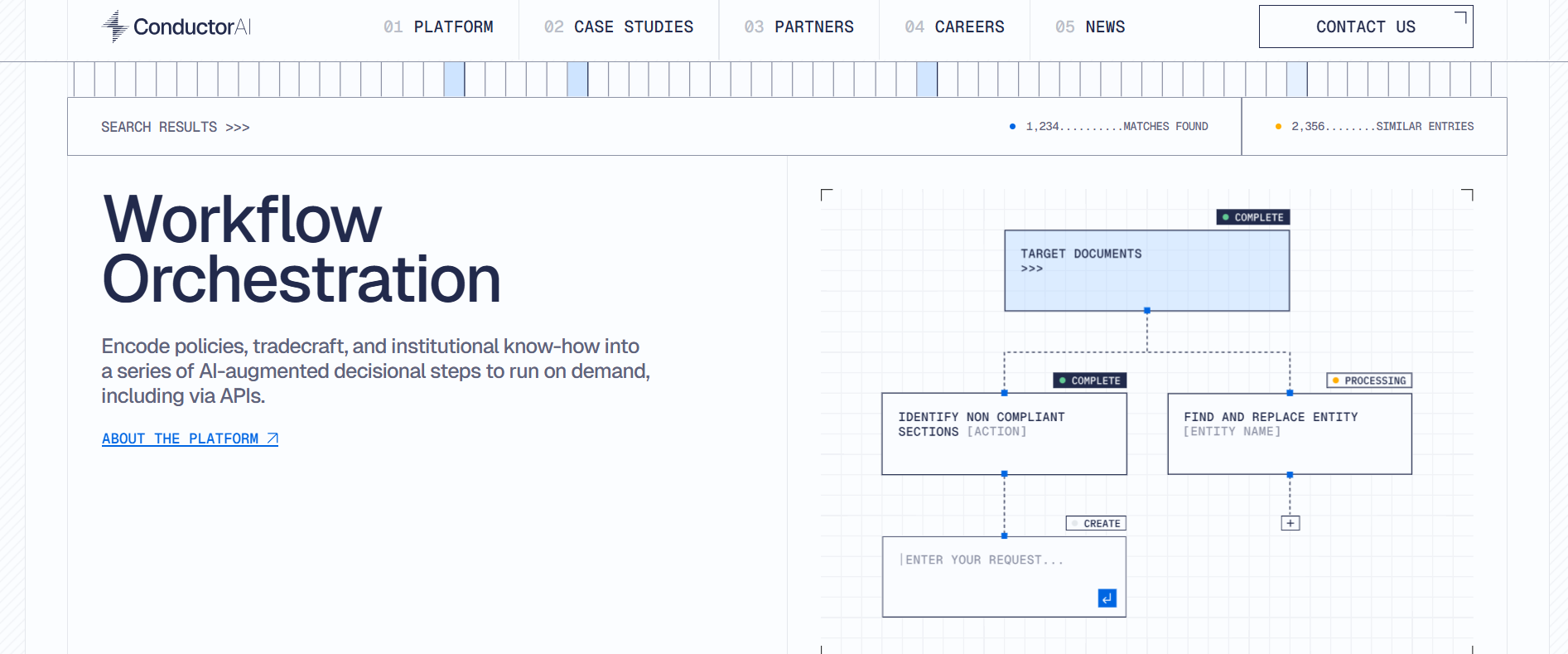Click the Contact Us button

pyautogui.click(x=1365, y=27)
